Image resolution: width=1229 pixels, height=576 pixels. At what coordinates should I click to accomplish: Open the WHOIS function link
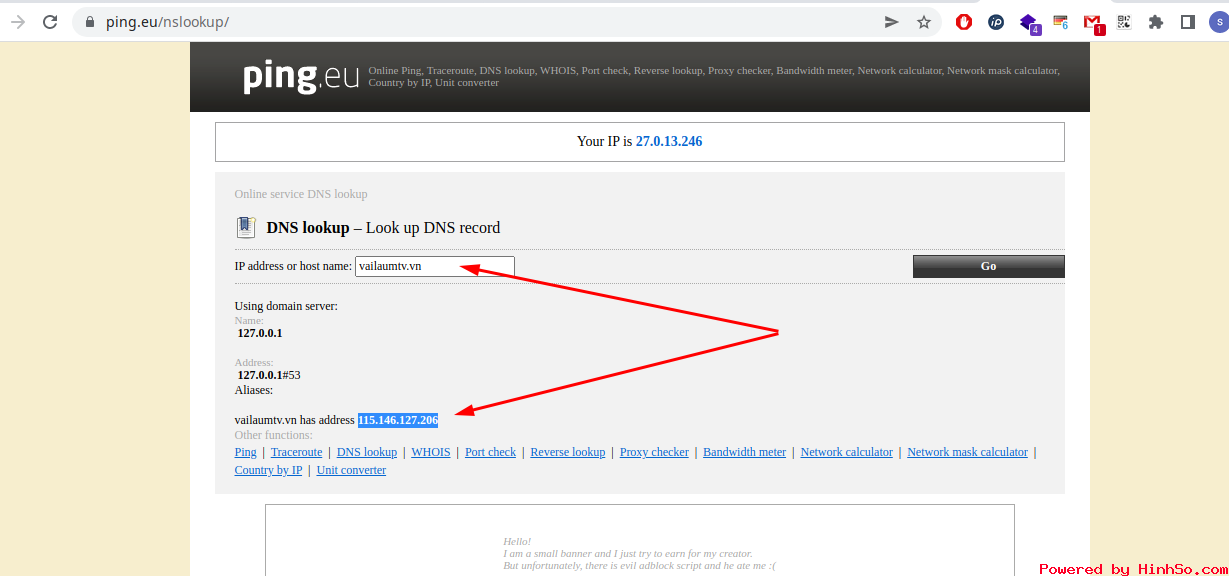431,452
